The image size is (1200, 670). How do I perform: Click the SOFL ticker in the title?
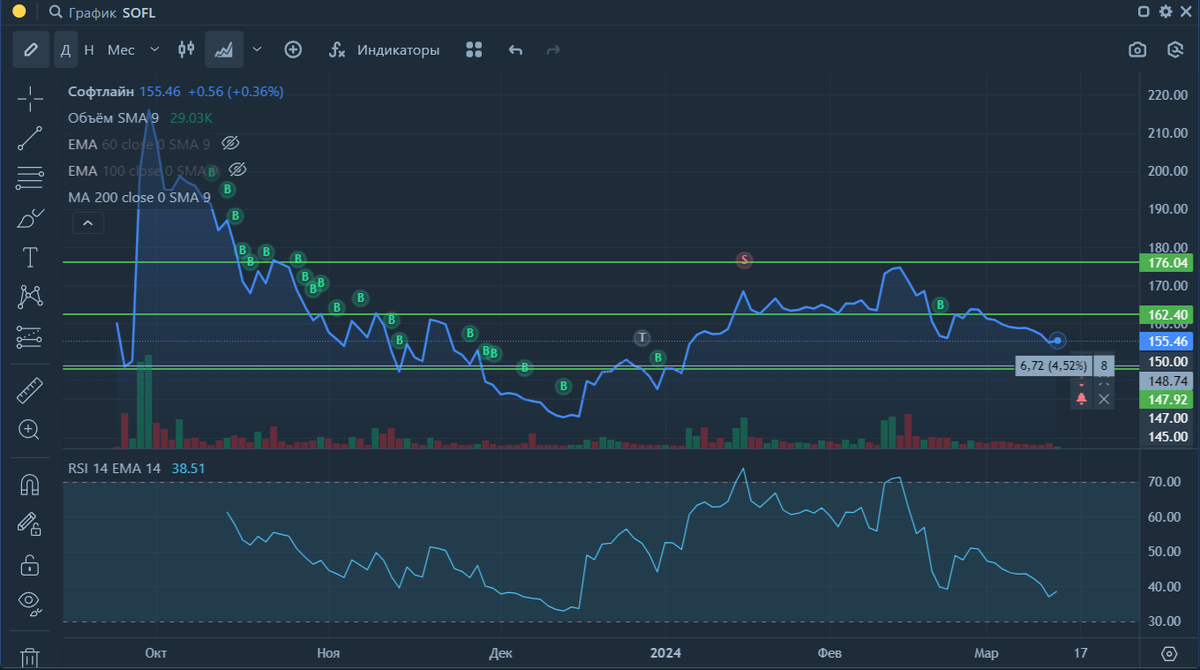point(139,13)
